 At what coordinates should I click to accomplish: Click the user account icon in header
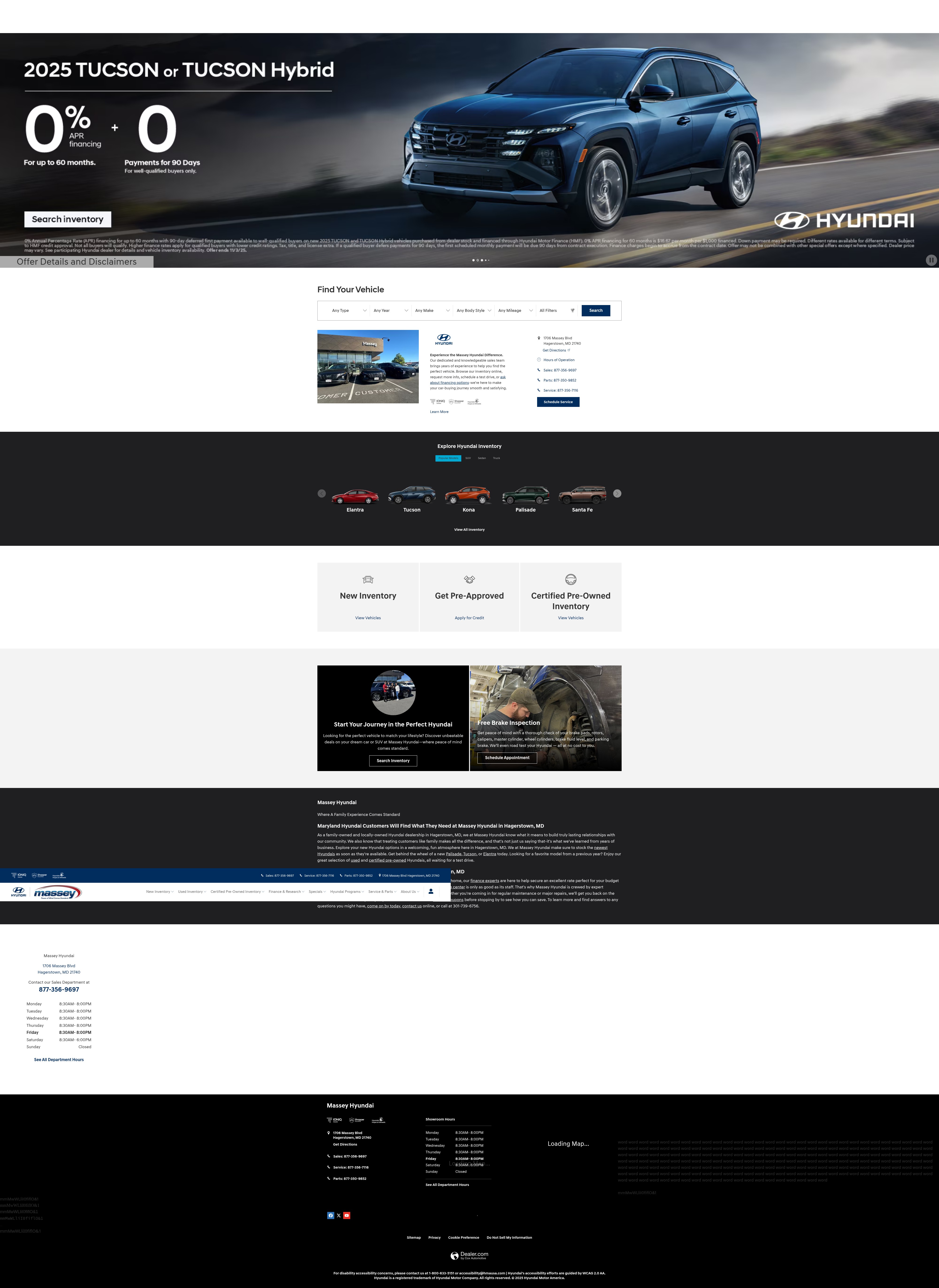coord(431,891)
